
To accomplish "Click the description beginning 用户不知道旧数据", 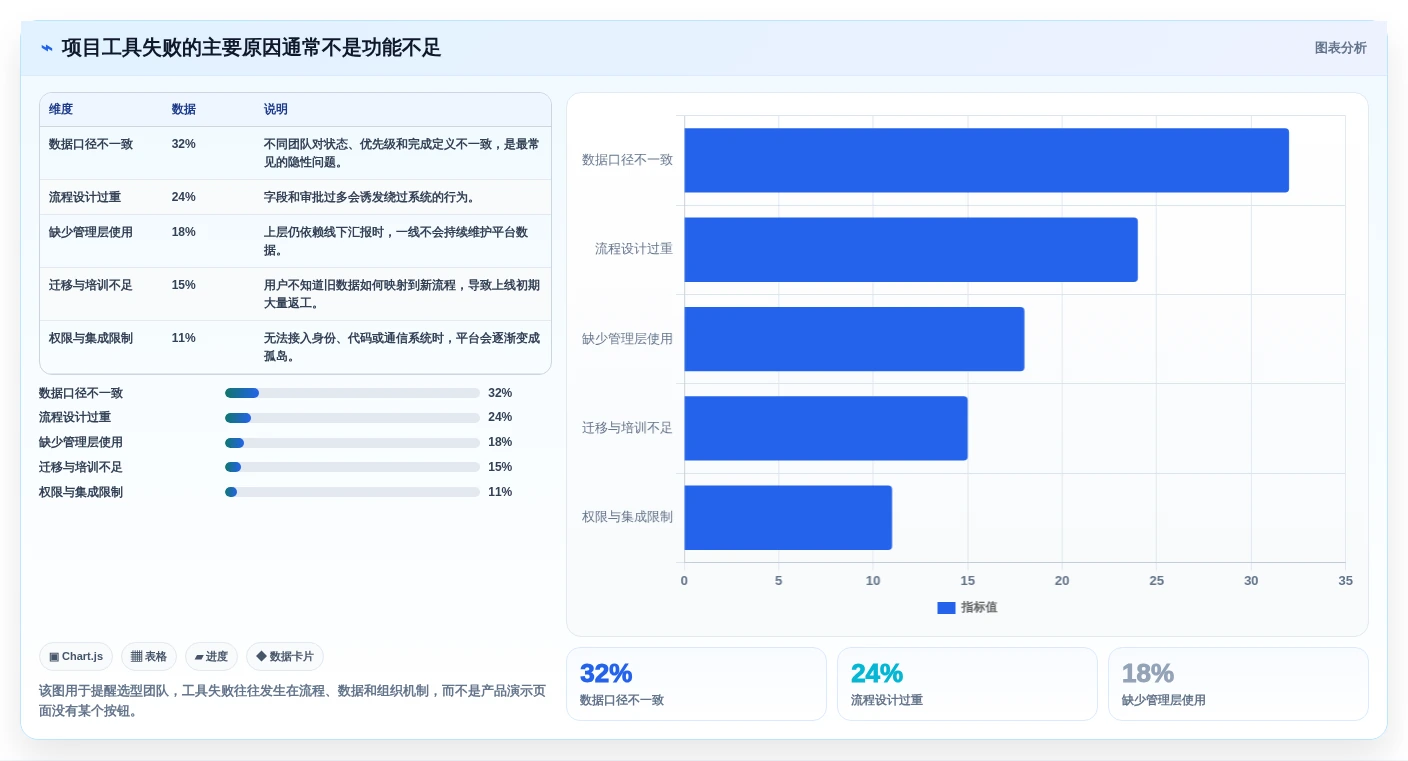I will tap(402, 294).
